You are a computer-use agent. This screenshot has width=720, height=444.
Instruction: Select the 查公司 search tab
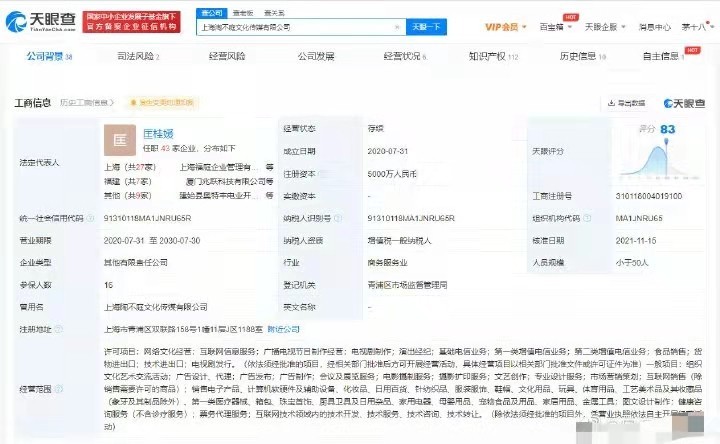212,13
